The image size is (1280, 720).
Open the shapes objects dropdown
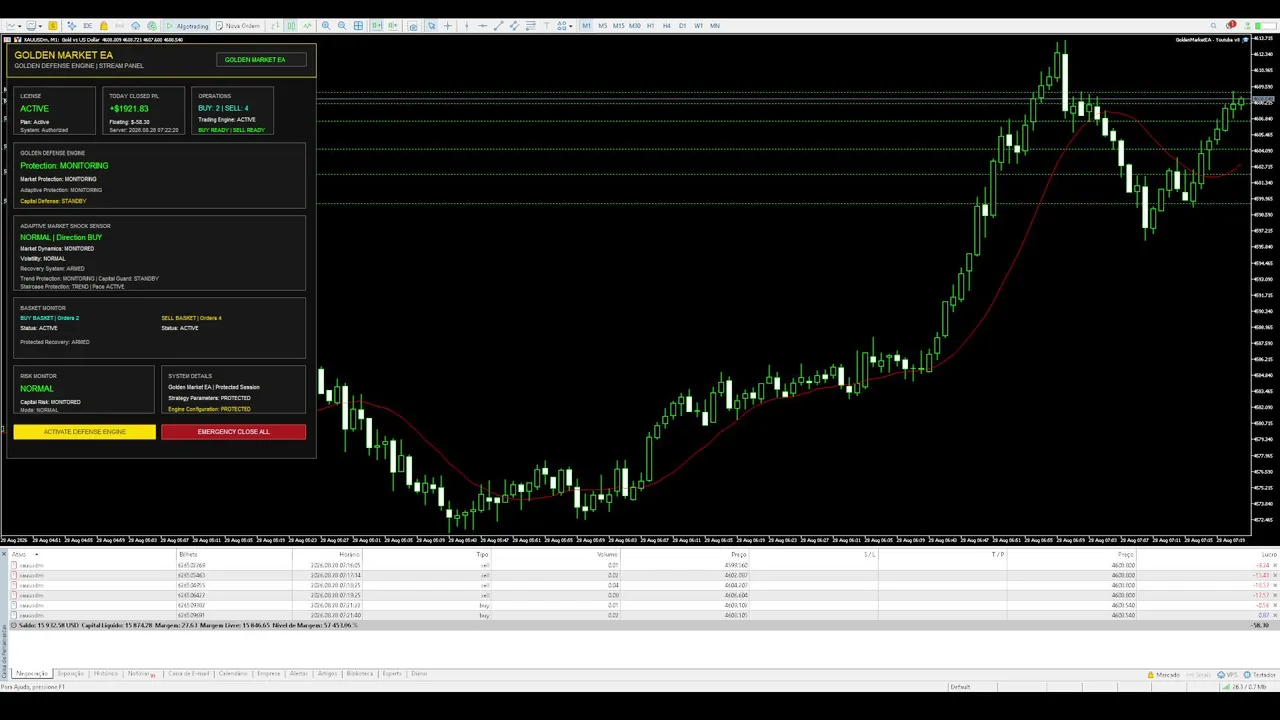(565, 26)
